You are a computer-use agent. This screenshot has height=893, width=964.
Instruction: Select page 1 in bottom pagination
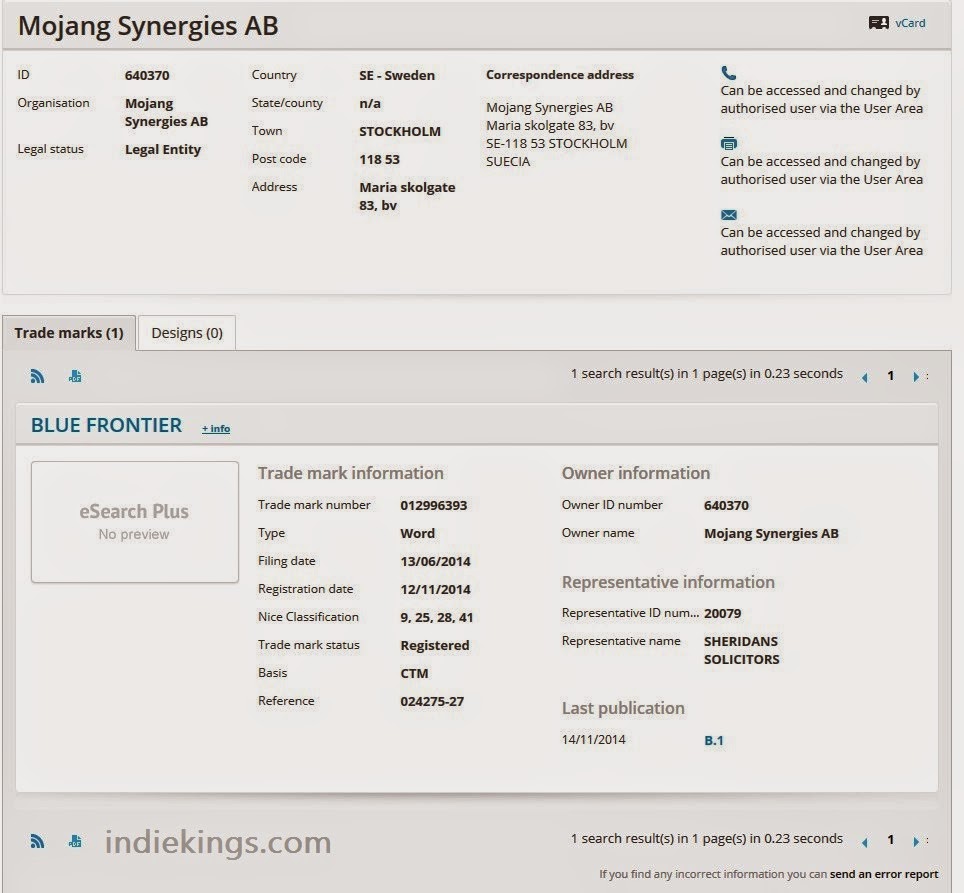tap(890, 840)
